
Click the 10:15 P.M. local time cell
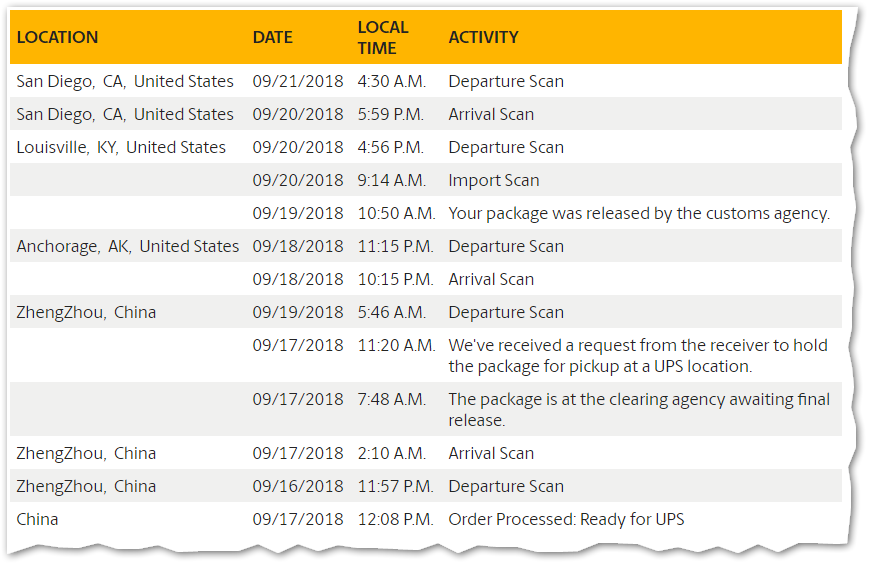coord(395,279)
